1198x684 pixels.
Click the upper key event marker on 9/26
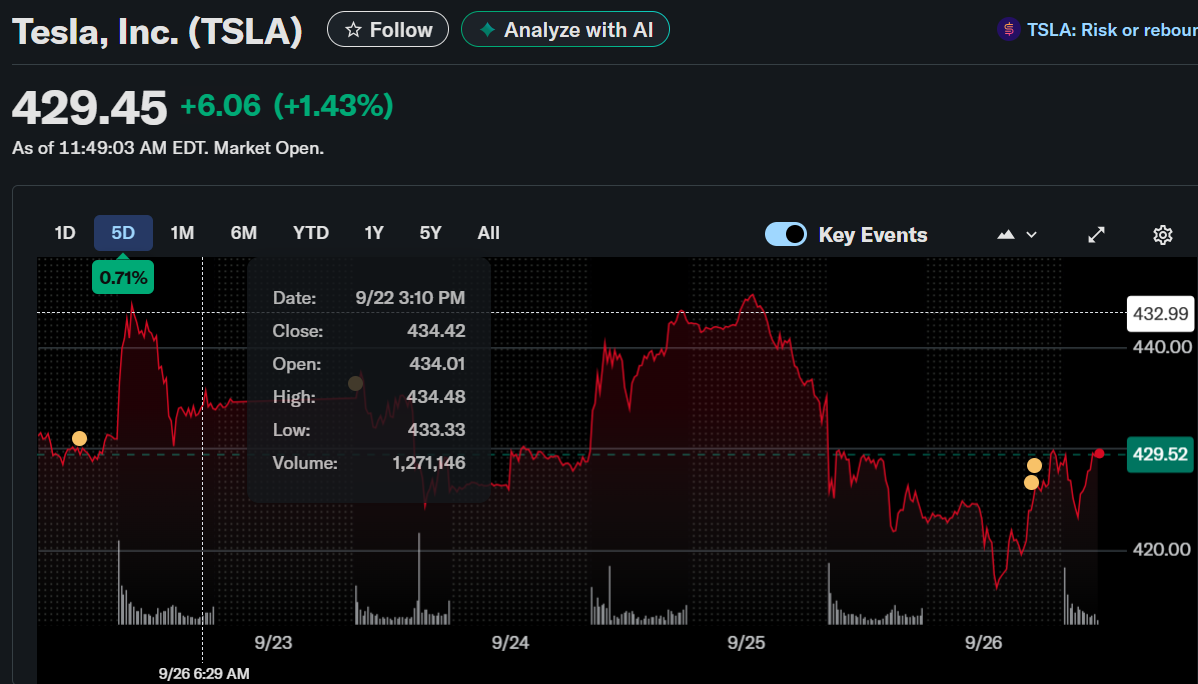[x=1034, y=465]
